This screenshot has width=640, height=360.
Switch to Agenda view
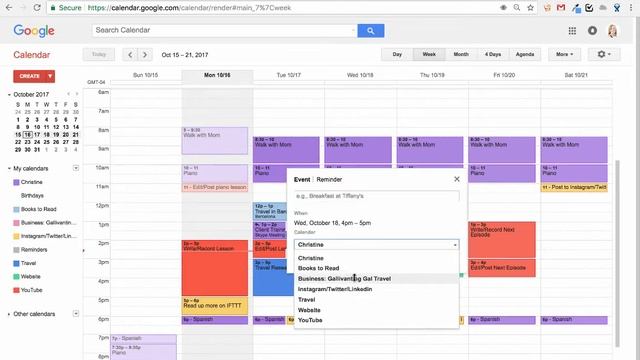click(x=524, y=54)
